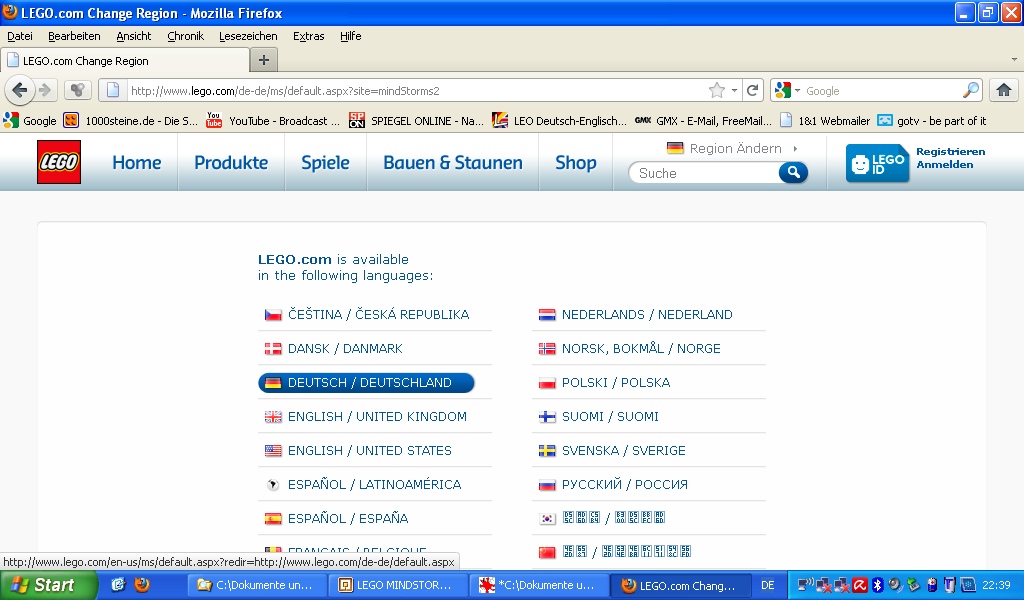Click the Registrieren link
This screenshot has height=600, width=1024.
click(x=950, y=151)
